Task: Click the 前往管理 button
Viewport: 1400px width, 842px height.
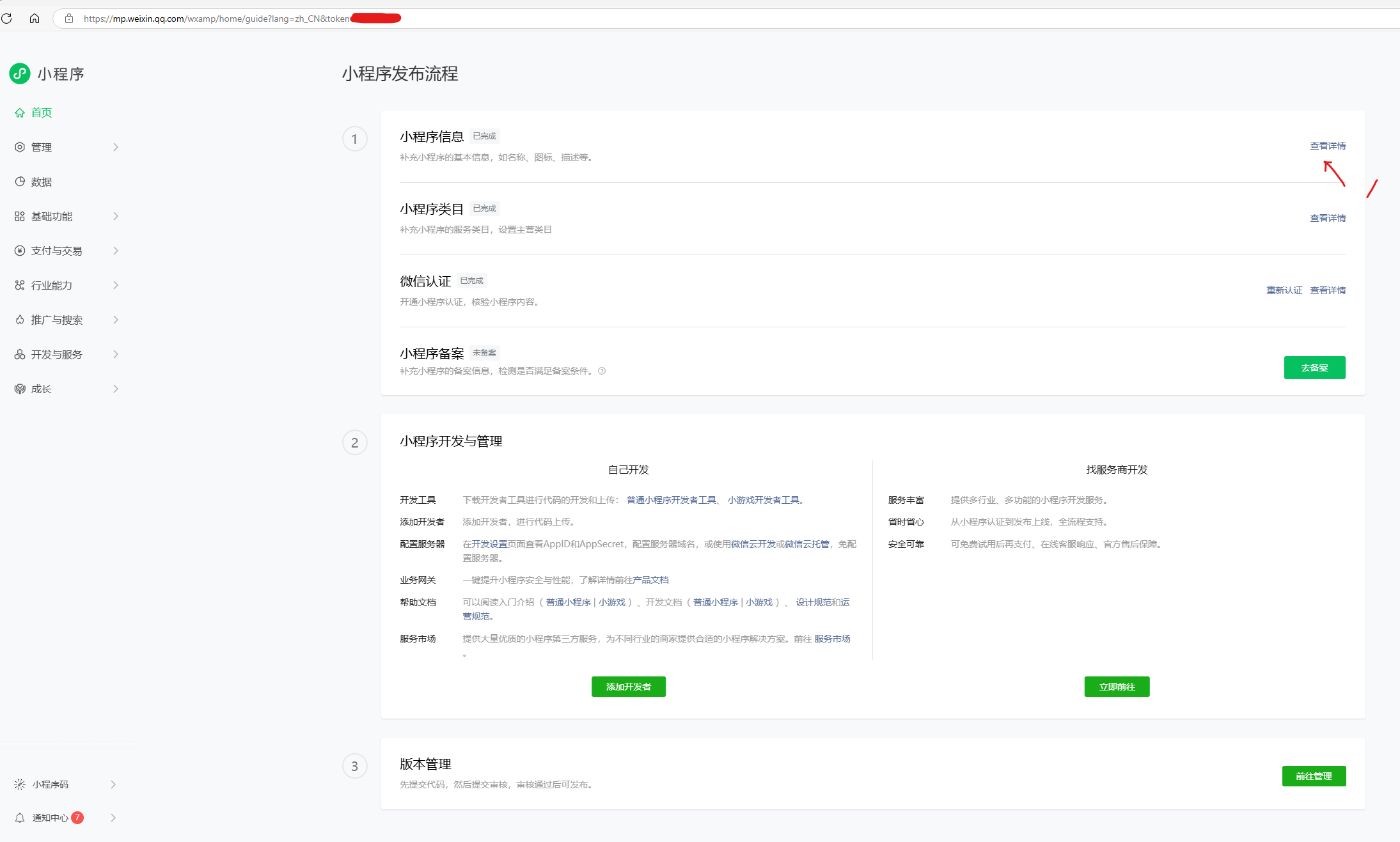Action: tap(1314, 776)
